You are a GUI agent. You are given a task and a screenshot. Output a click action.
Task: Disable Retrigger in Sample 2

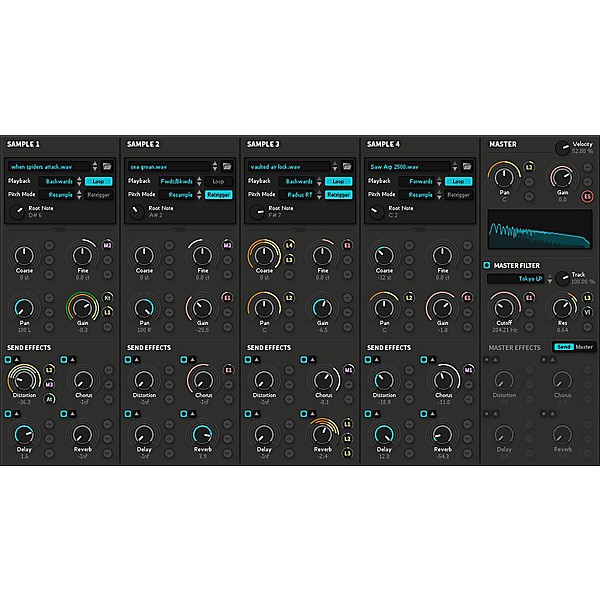[x=218, y=195]
